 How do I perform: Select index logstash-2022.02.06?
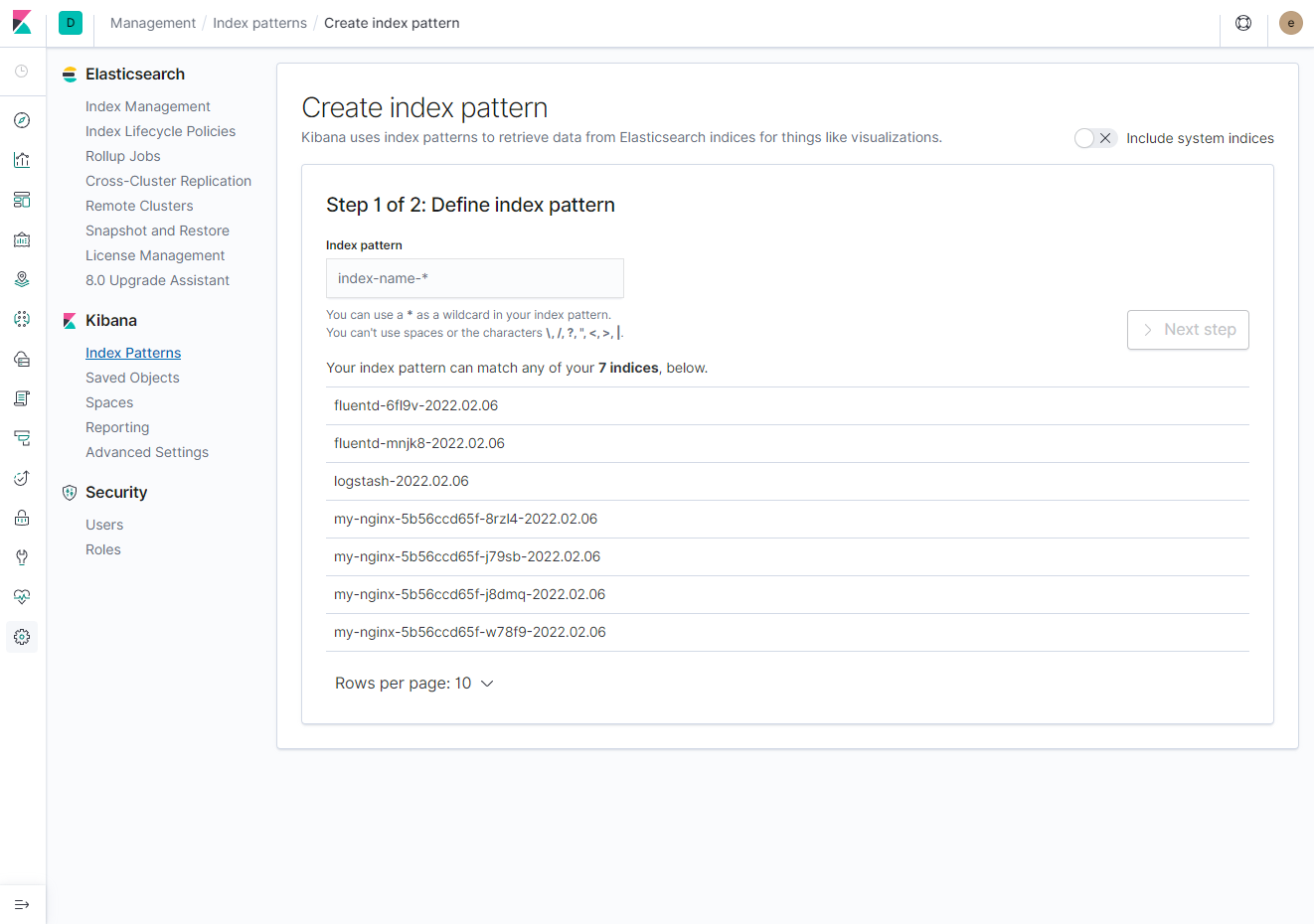(x=787, y=481)
